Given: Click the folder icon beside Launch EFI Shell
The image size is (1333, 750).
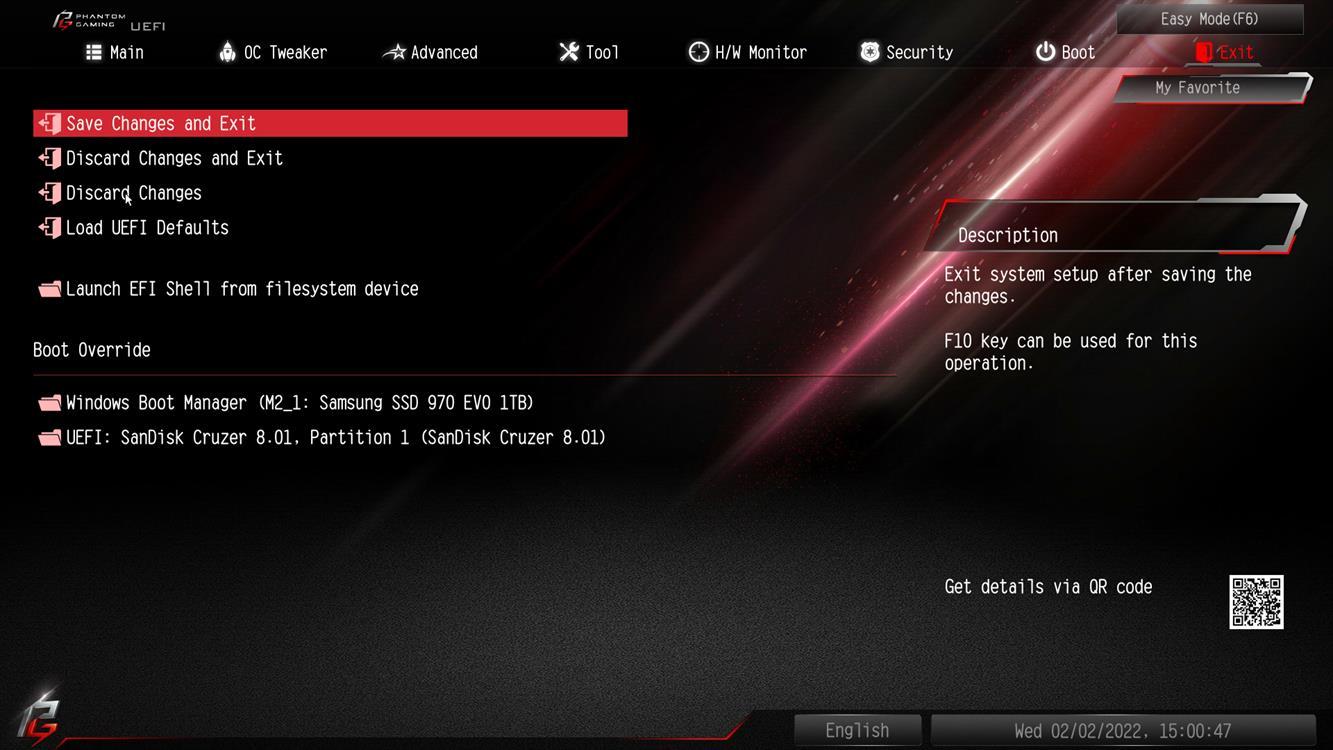Looking at the screenshot, I should [x=49, y=289].
